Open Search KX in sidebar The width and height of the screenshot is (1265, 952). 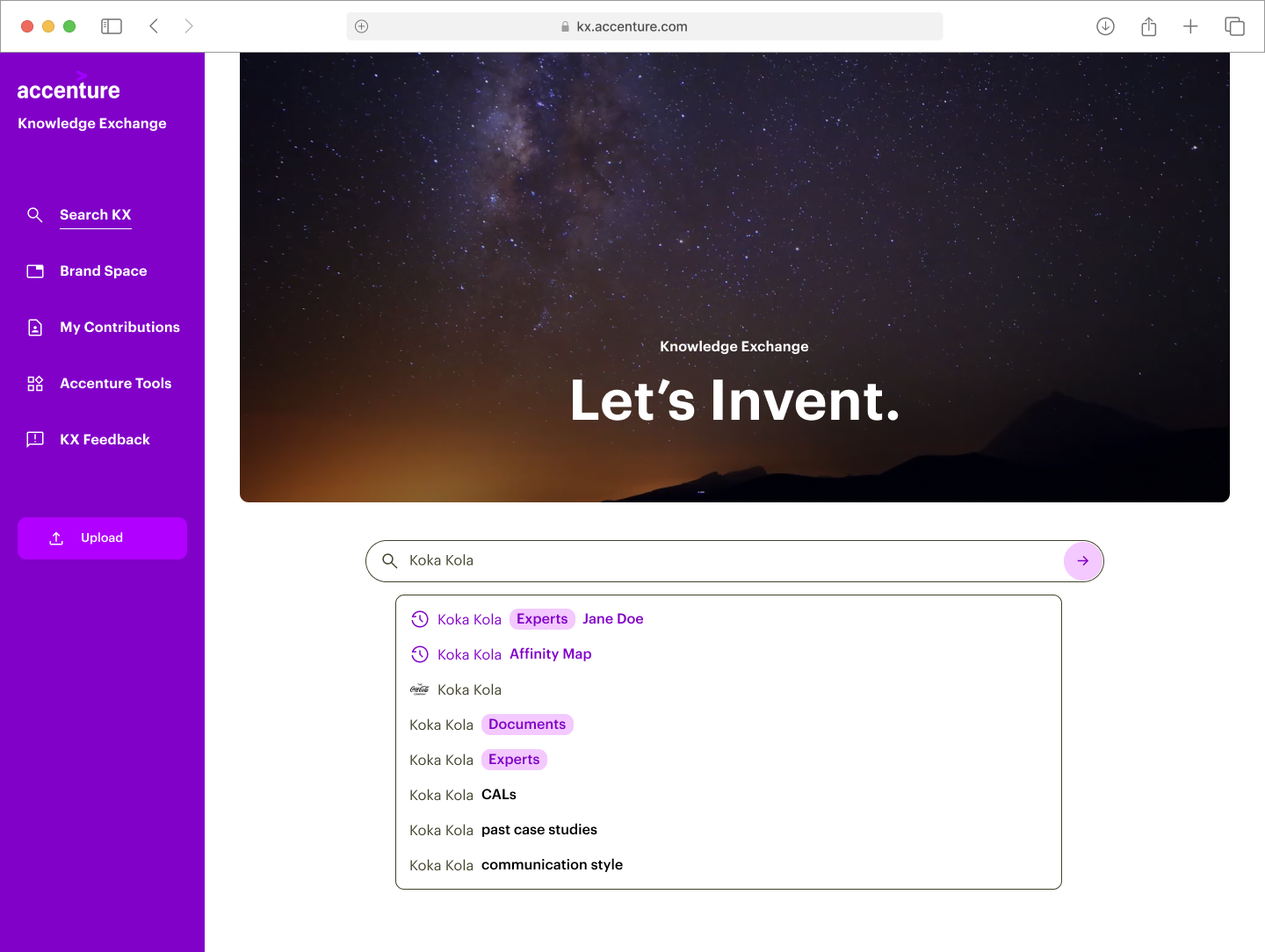(96, 215)
